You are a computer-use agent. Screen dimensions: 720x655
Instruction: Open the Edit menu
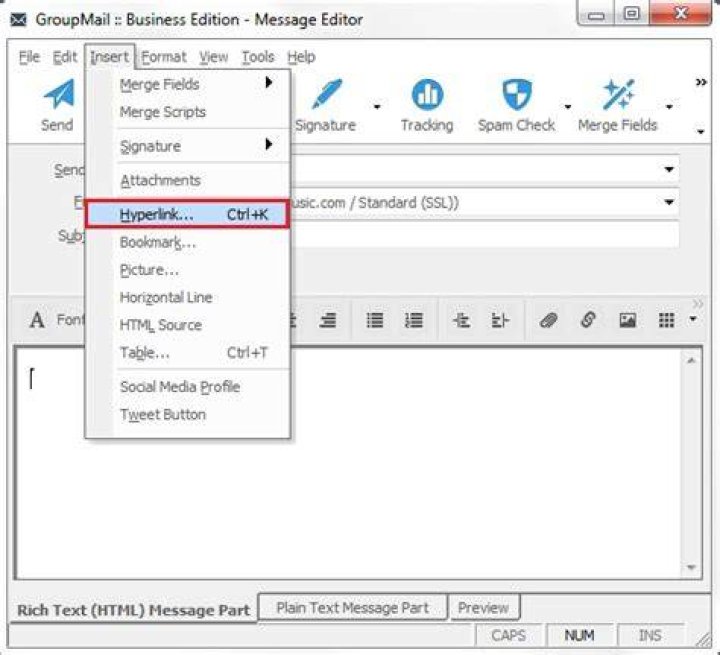(x=65, y=57)
